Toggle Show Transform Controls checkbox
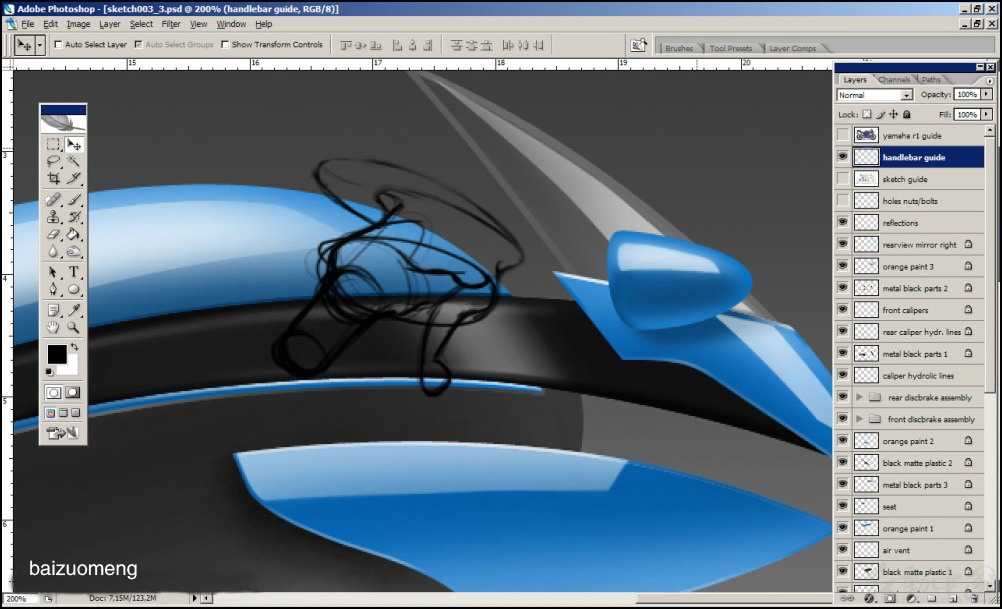1002x609 pixels. tap(225, 45)
